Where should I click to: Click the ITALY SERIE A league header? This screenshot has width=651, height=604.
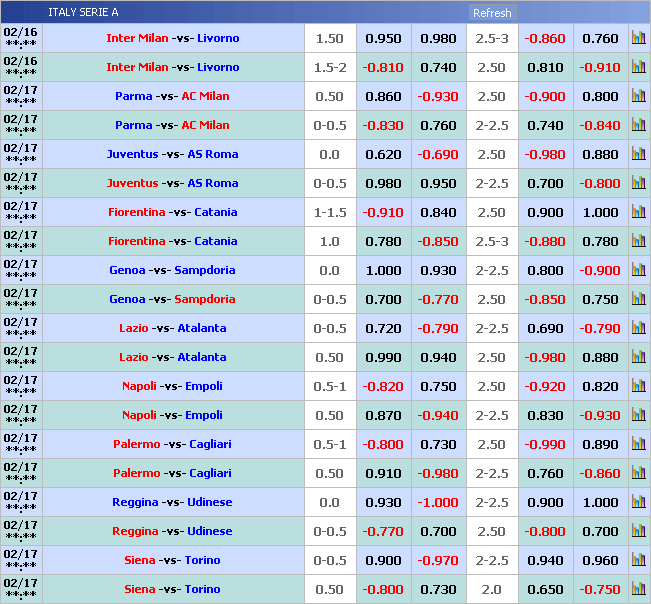point(83,13)
